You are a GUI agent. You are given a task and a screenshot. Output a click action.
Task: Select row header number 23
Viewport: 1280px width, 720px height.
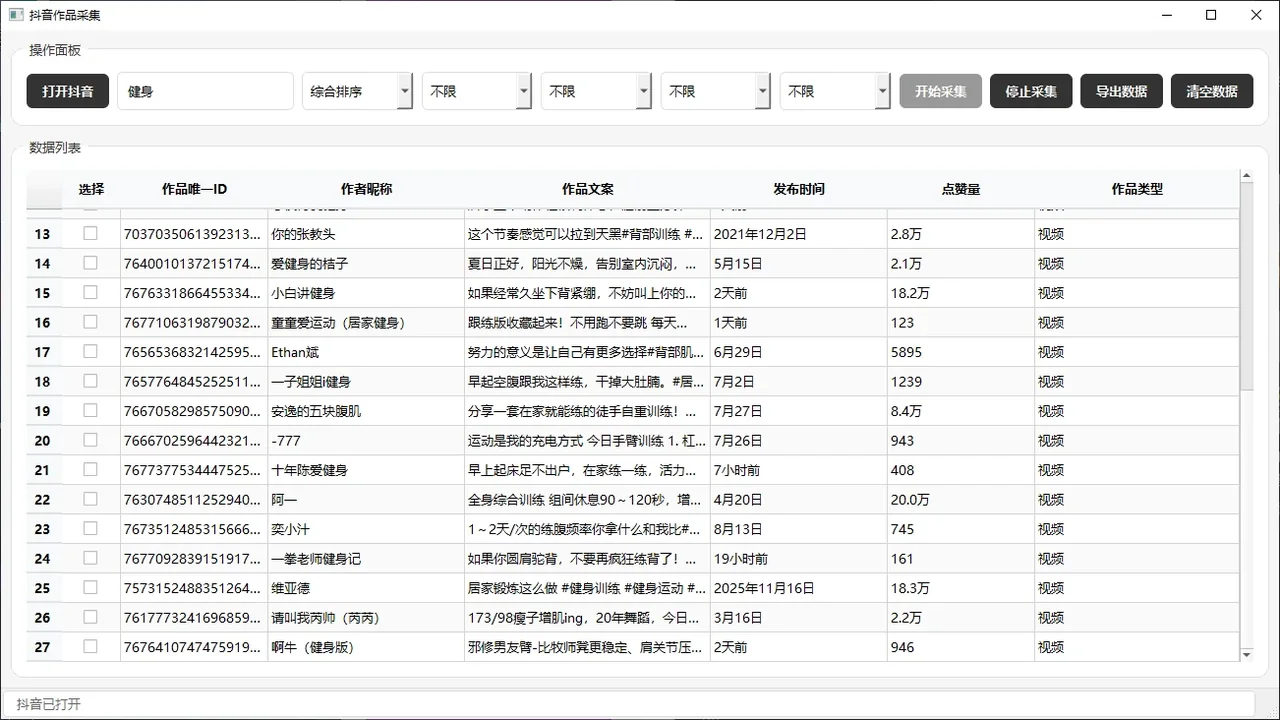tap(43, 529)
